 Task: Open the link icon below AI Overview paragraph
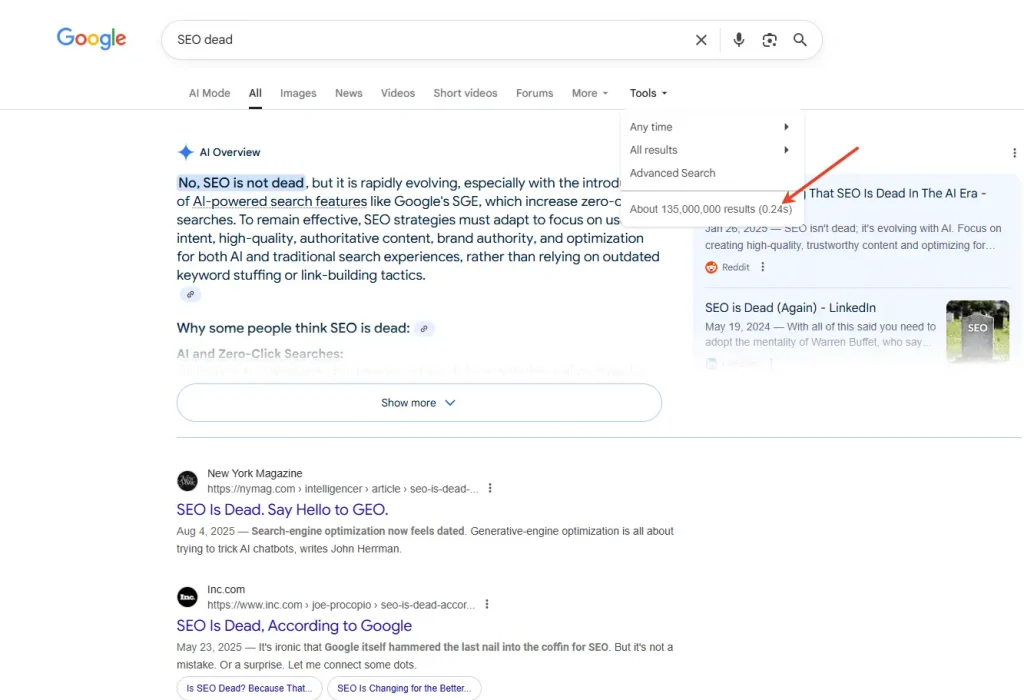pyautogui.click(x=190, y=294)
